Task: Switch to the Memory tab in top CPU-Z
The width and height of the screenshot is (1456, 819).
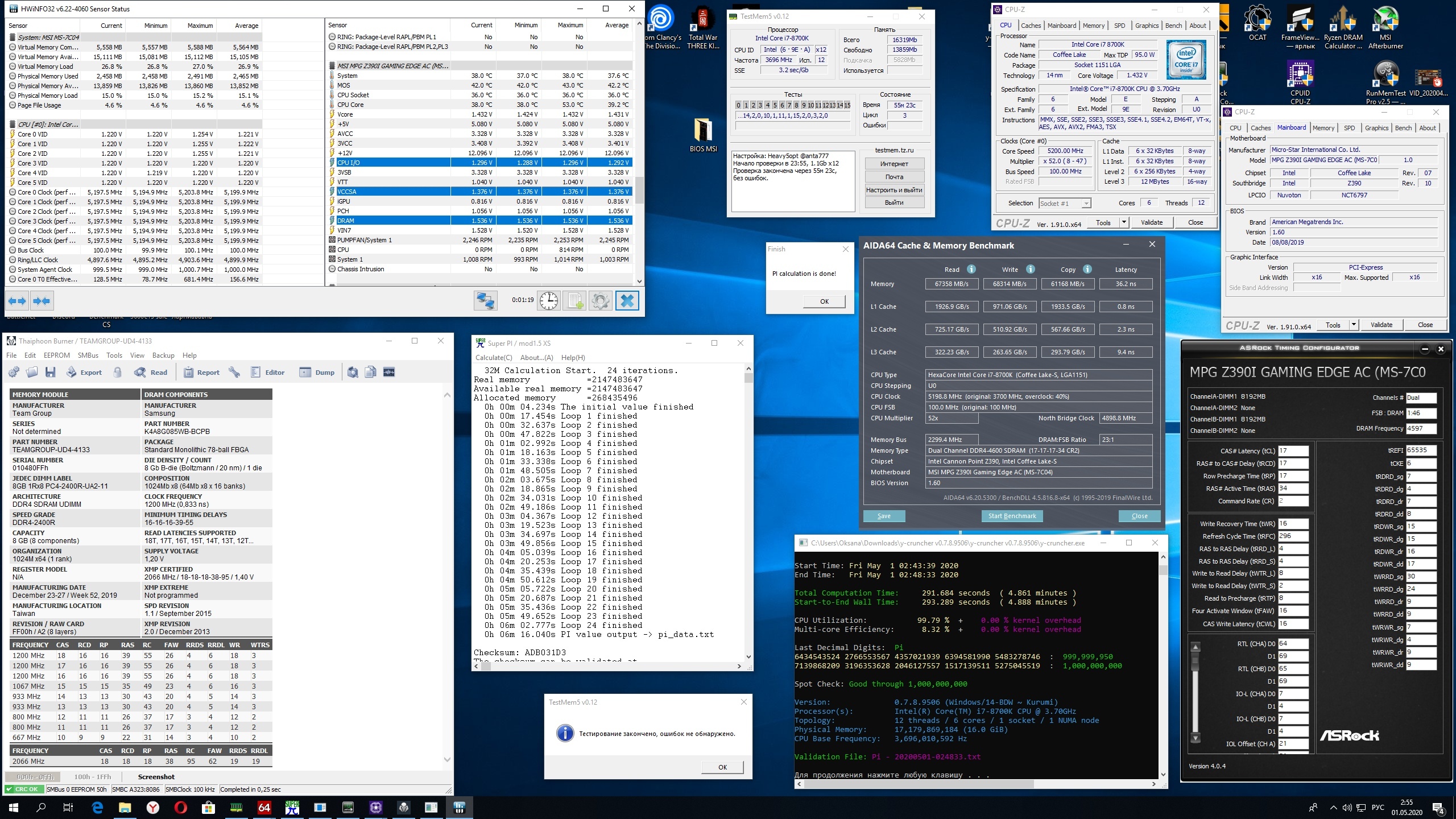Action: click(1093, 26)
